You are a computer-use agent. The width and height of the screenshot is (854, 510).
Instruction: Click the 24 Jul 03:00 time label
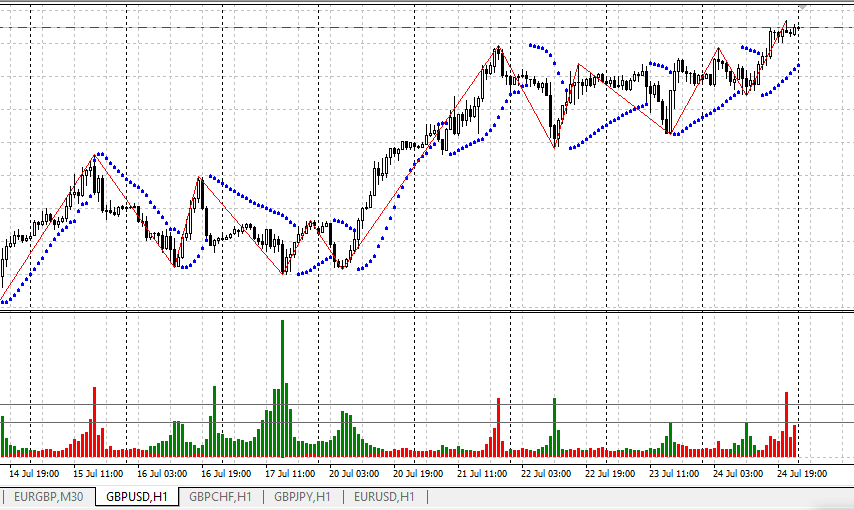coord(738,474)
